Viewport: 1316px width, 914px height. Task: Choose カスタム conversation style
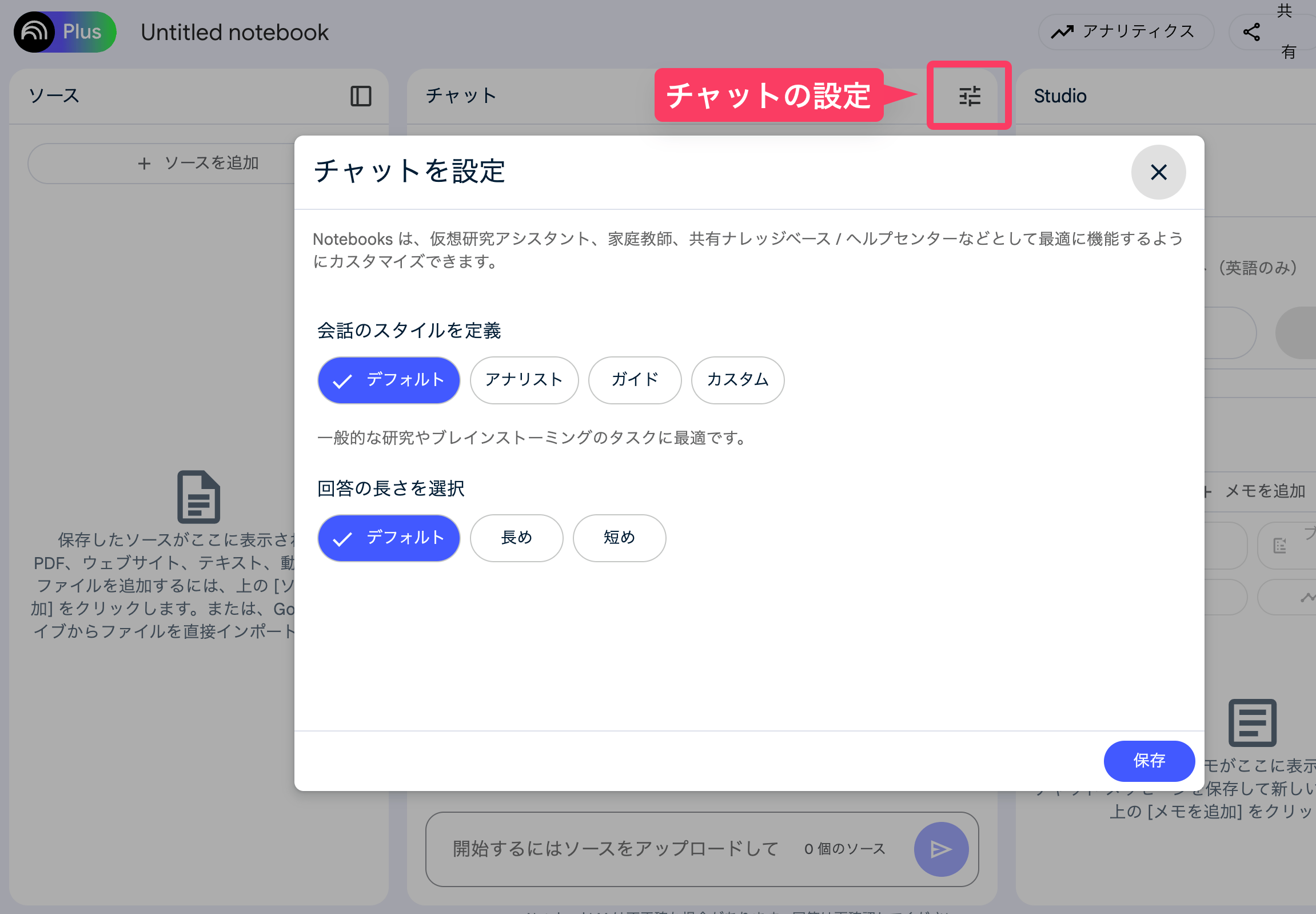[x=737, y=380]
